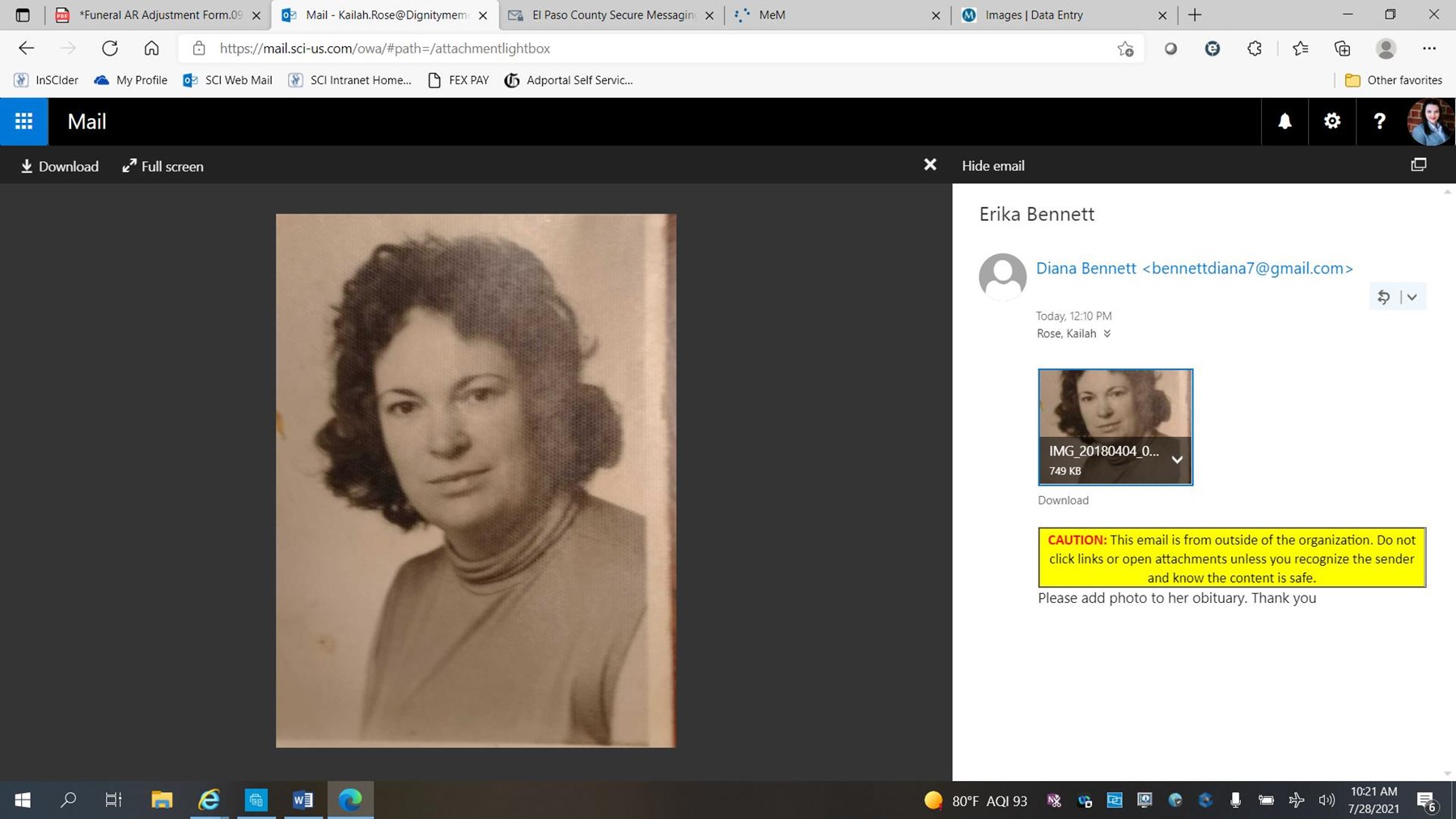Expand the IMG_20180404 attachment dropdown chevron

tap(1178, 460)
